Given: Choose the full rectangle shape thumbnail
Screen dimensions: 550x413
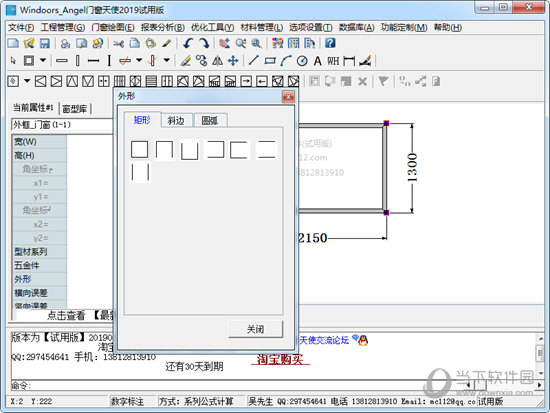Looking at the screenshot, I should [x=140, y=149].
